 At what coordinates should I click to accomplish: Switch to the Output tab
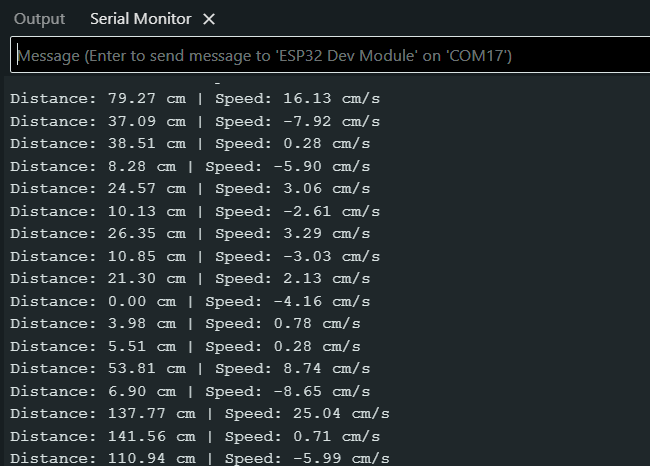(x=39, y=19)
